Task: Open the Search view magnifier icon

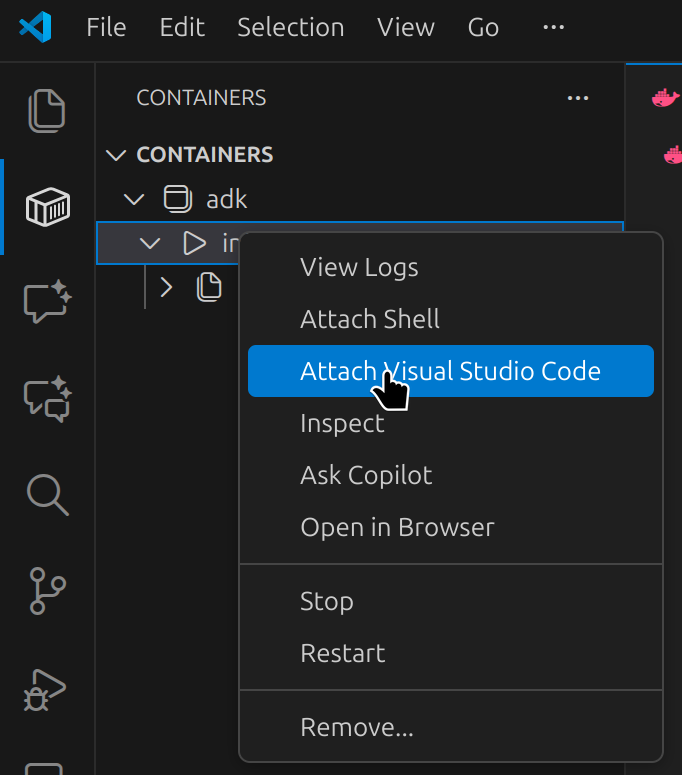Action: click(x=47, y=494)
